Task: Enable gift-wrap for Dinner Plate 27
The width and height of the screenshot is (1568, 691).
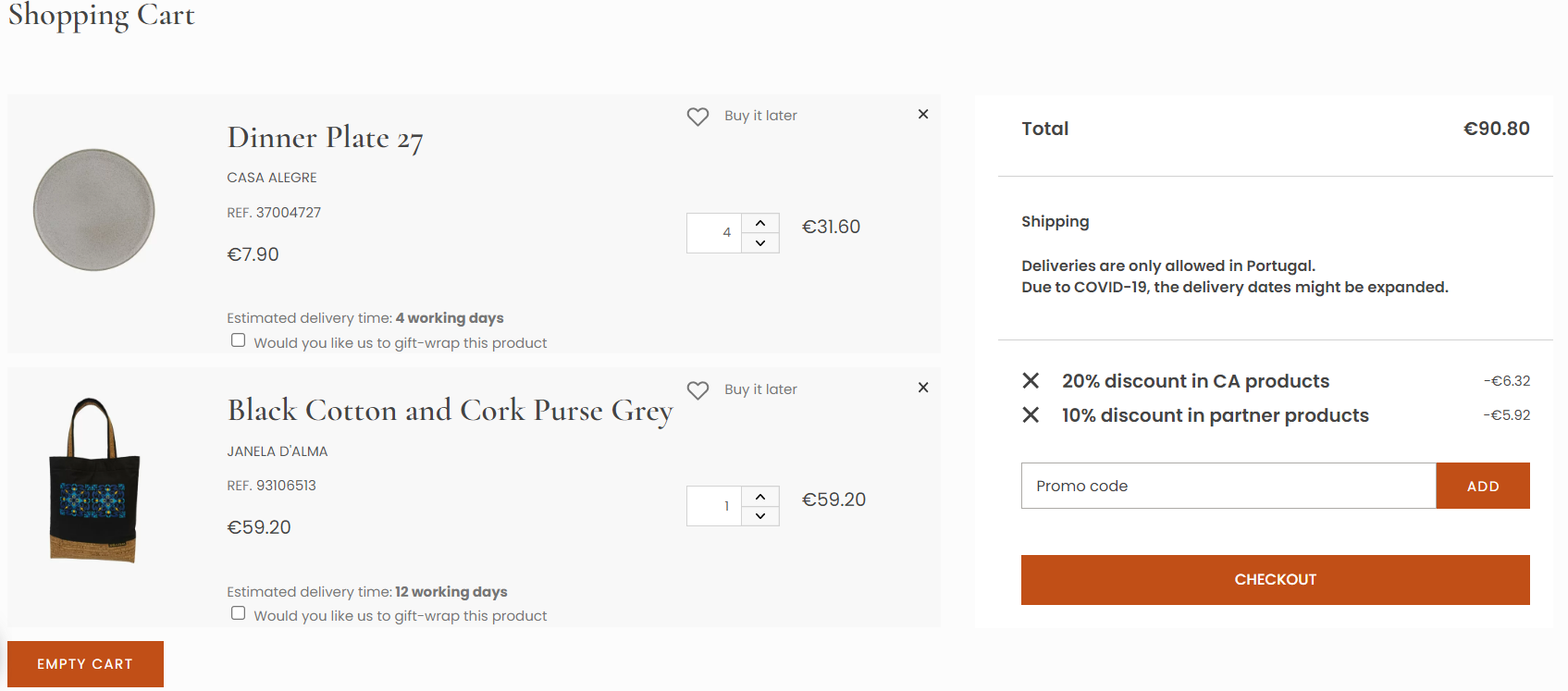Action: pos(239,340)
